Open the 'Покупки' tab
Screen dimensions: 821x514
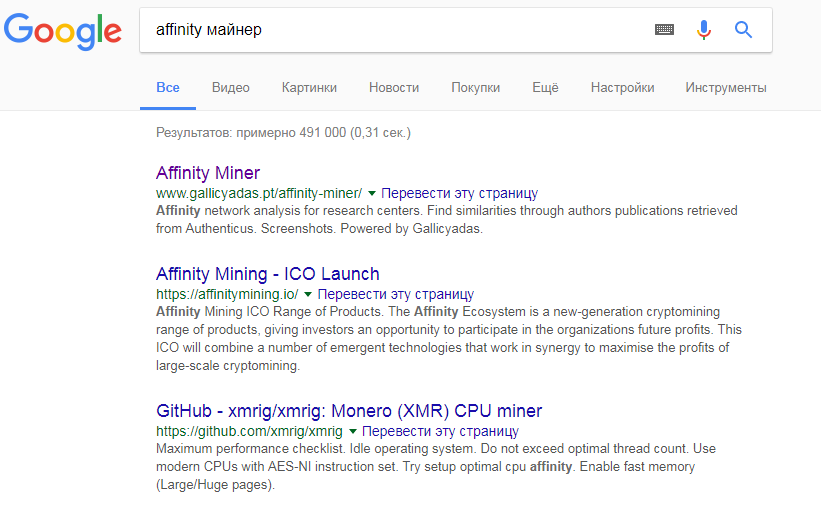pos(475,87)
